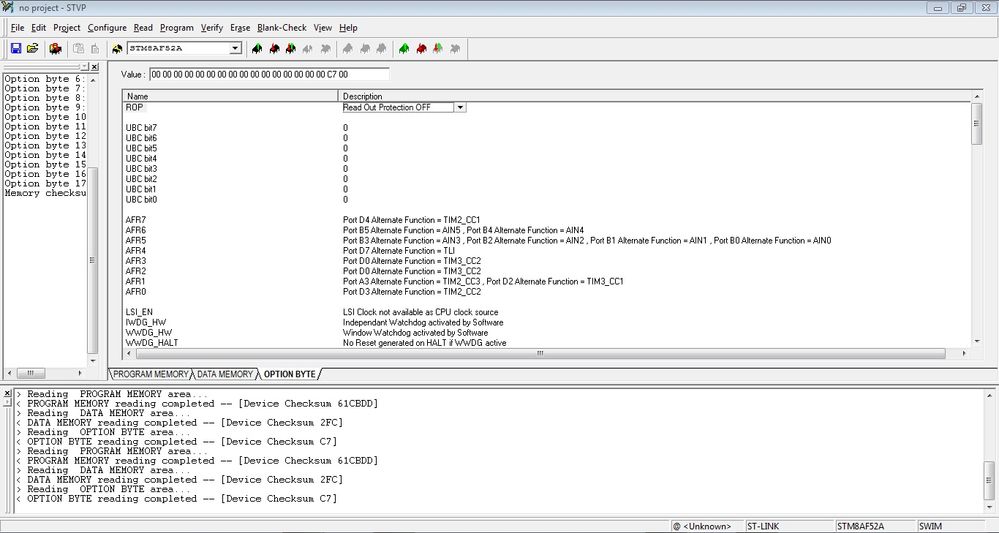Screen dimensions: 999x533
Task: Click the grayed Copy toolbar icon
Action: [78, 48]
